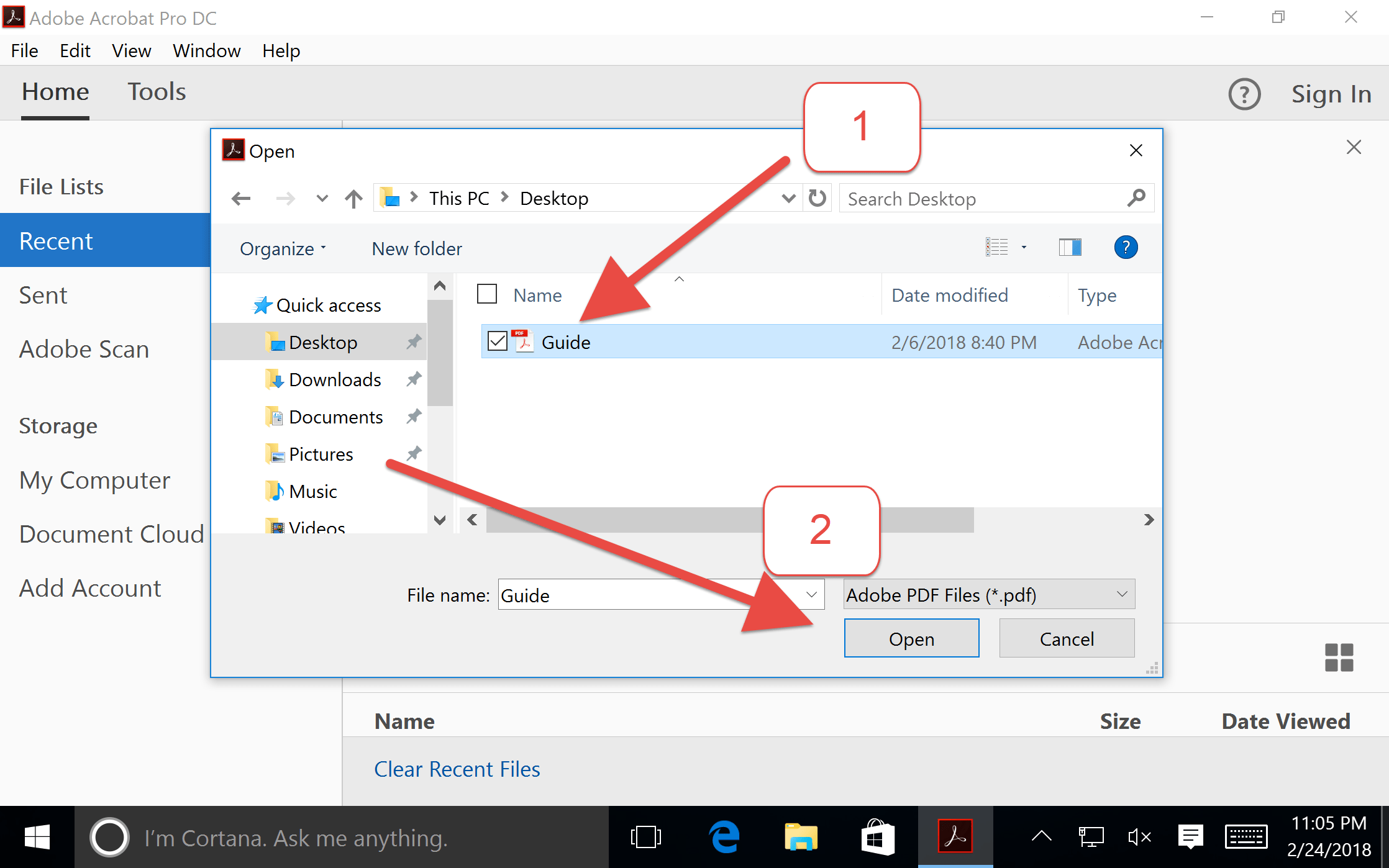
Task: Tick the select-all checkbox beside Name
Action: click(x=487, y=294)
